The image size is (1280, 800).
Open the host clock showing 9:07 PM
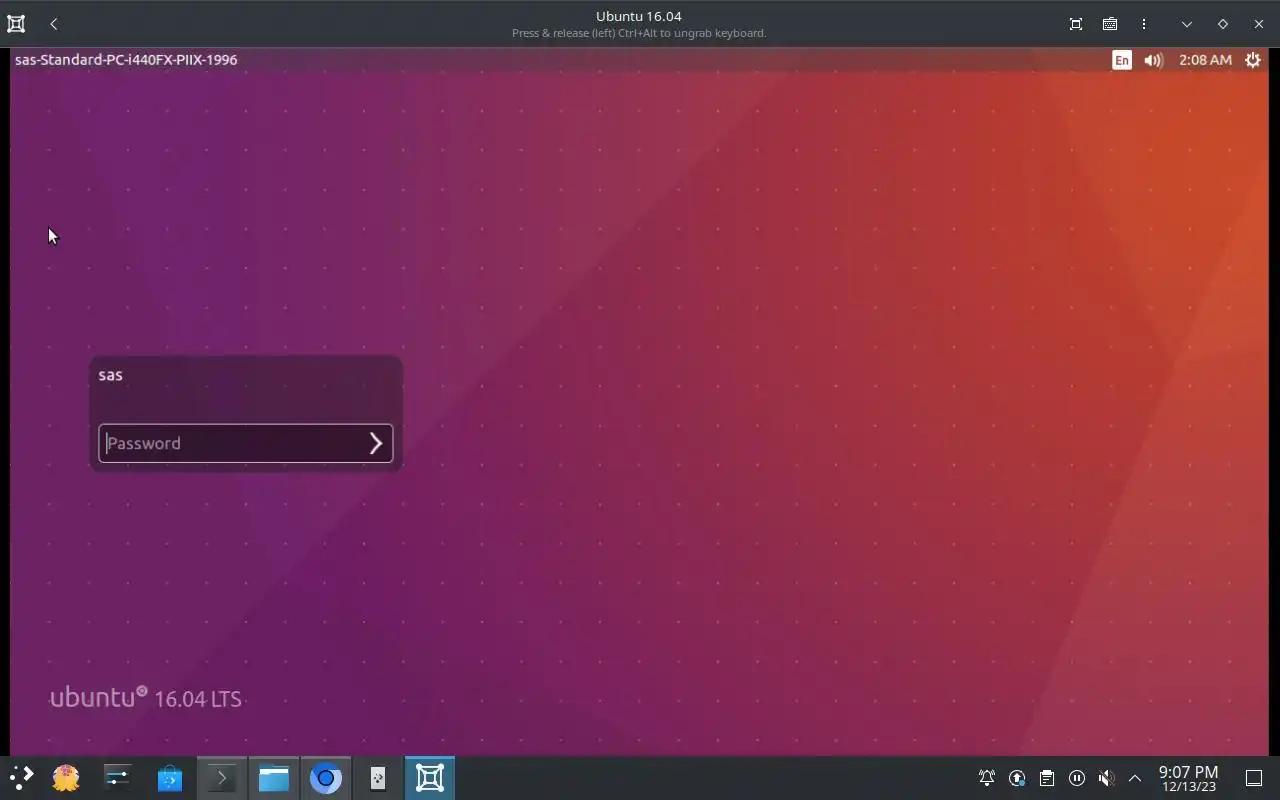point(1188,778)
